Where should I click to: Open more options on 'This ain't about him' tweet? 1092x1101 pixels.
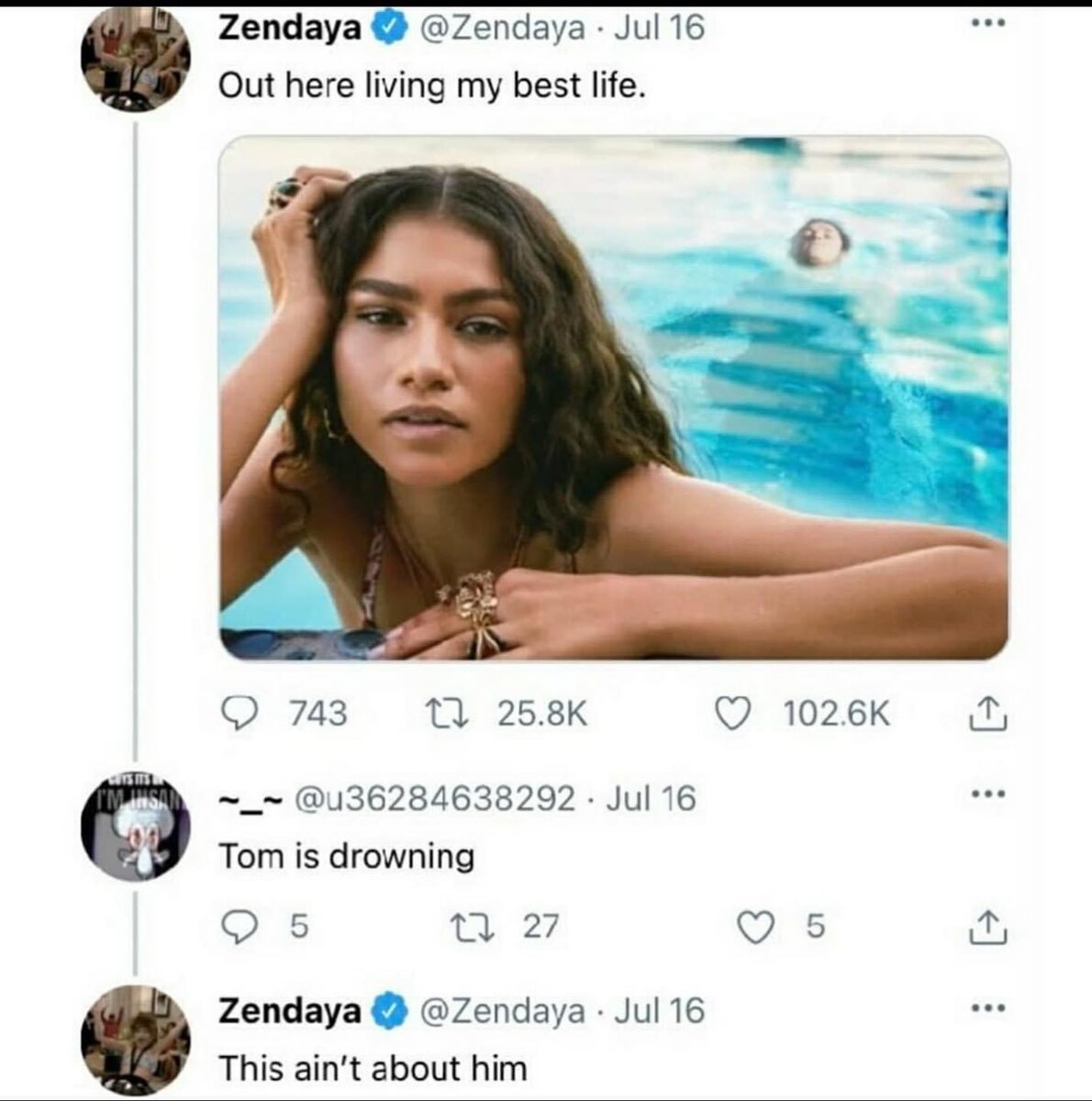pos(988,1008)
